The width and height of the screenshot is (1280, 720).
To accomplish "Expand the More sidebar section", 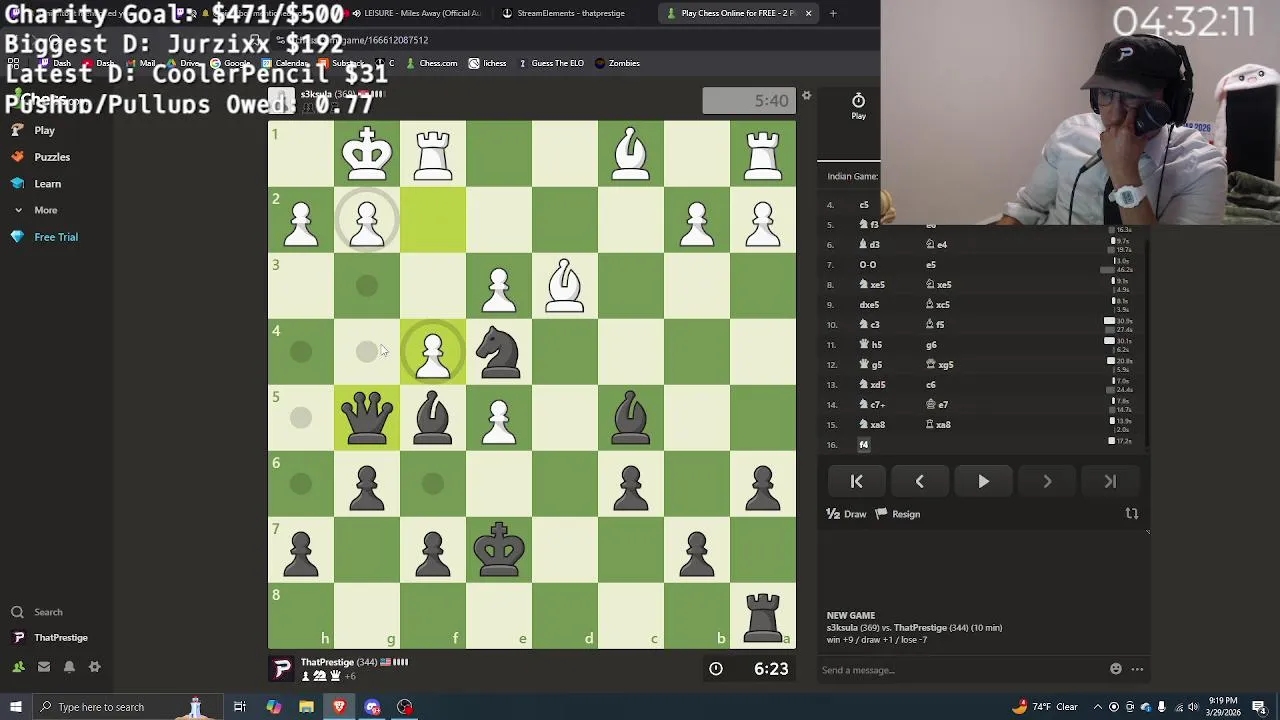I will 35,210.
